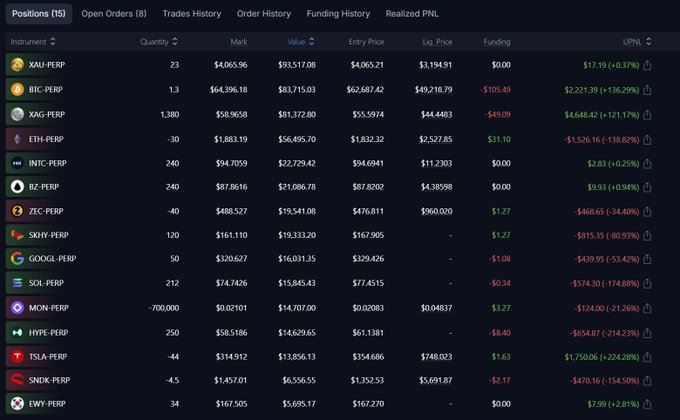
Task: Click the INTC-PERP Intel icon
Action: click(17, 163)
